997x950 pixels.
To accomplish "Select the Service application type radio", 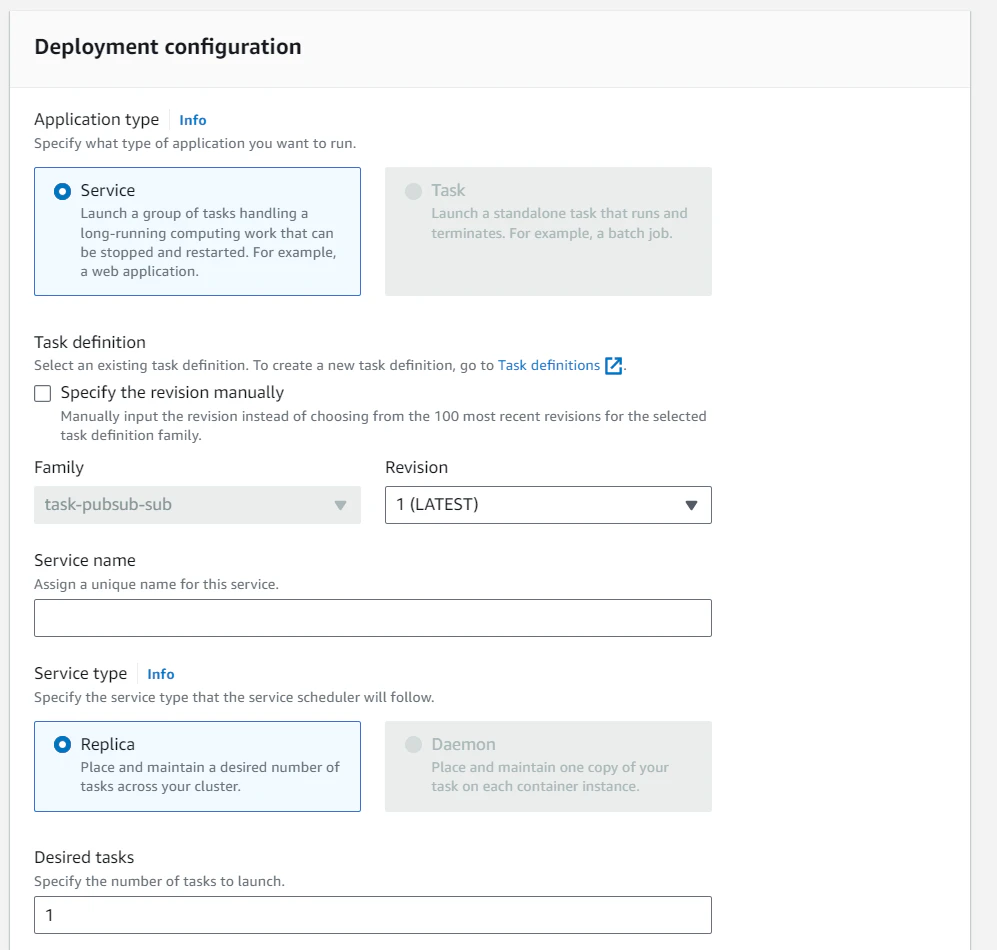I will (62, 191).
